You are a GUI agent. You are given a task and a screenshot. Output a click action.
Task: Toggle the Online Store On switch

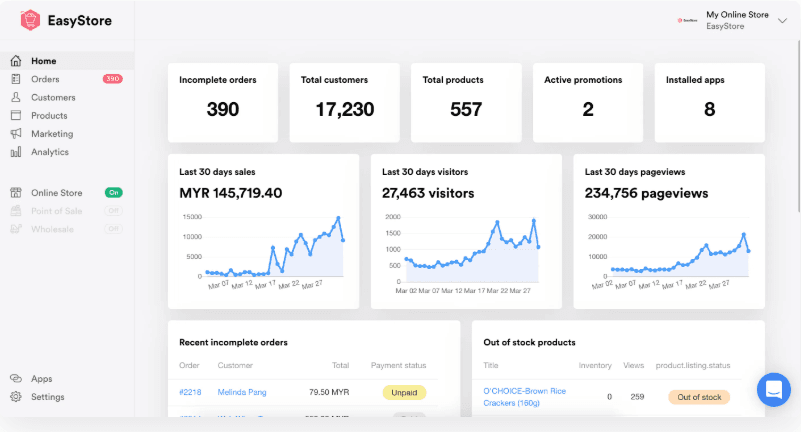pyautogui.click(x=113, y=193)
